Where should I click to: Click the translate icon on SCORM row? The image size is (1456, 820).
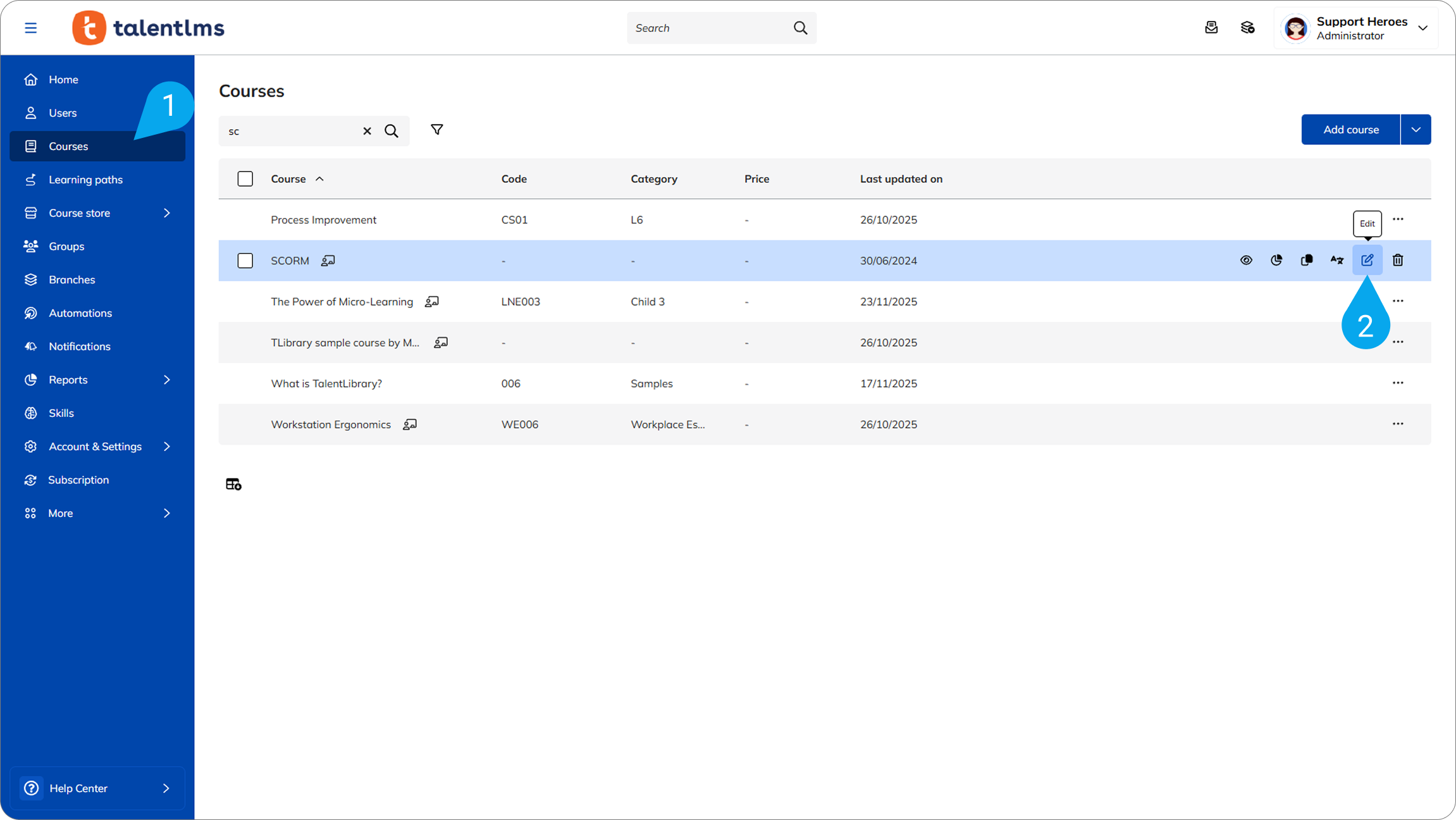1336,260
